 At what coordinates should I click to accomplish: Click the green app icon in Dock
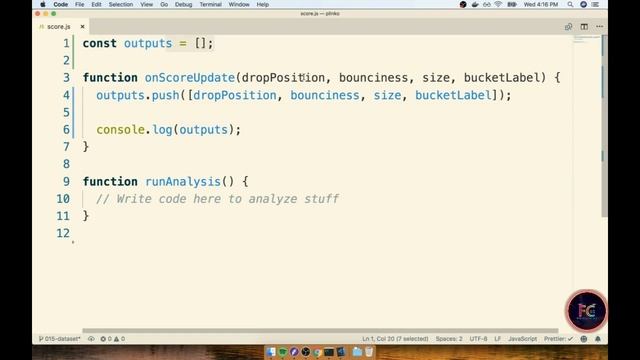282,351
